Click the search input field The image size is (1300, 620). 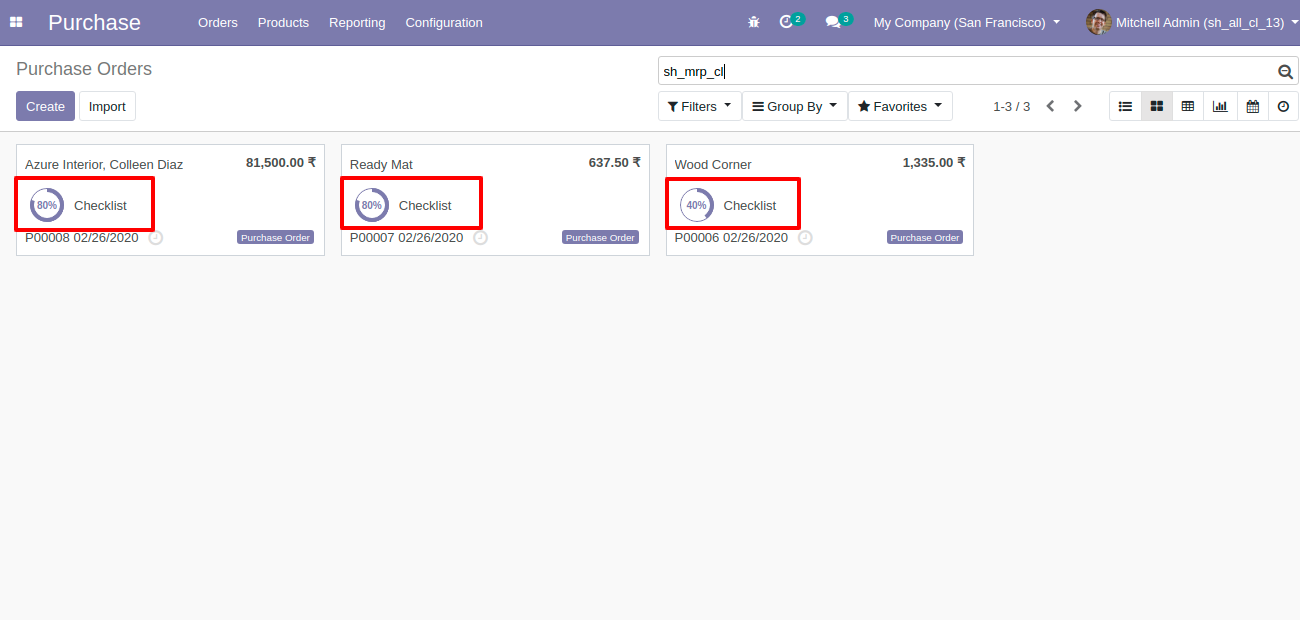pyautogui.click(x=965, y=71)
